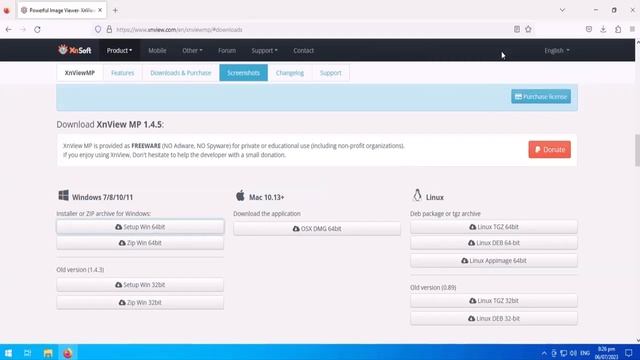This screenshot has height=360, width=640.
Task: Toggle reader view icon in address bar
Action: (517, 29)
